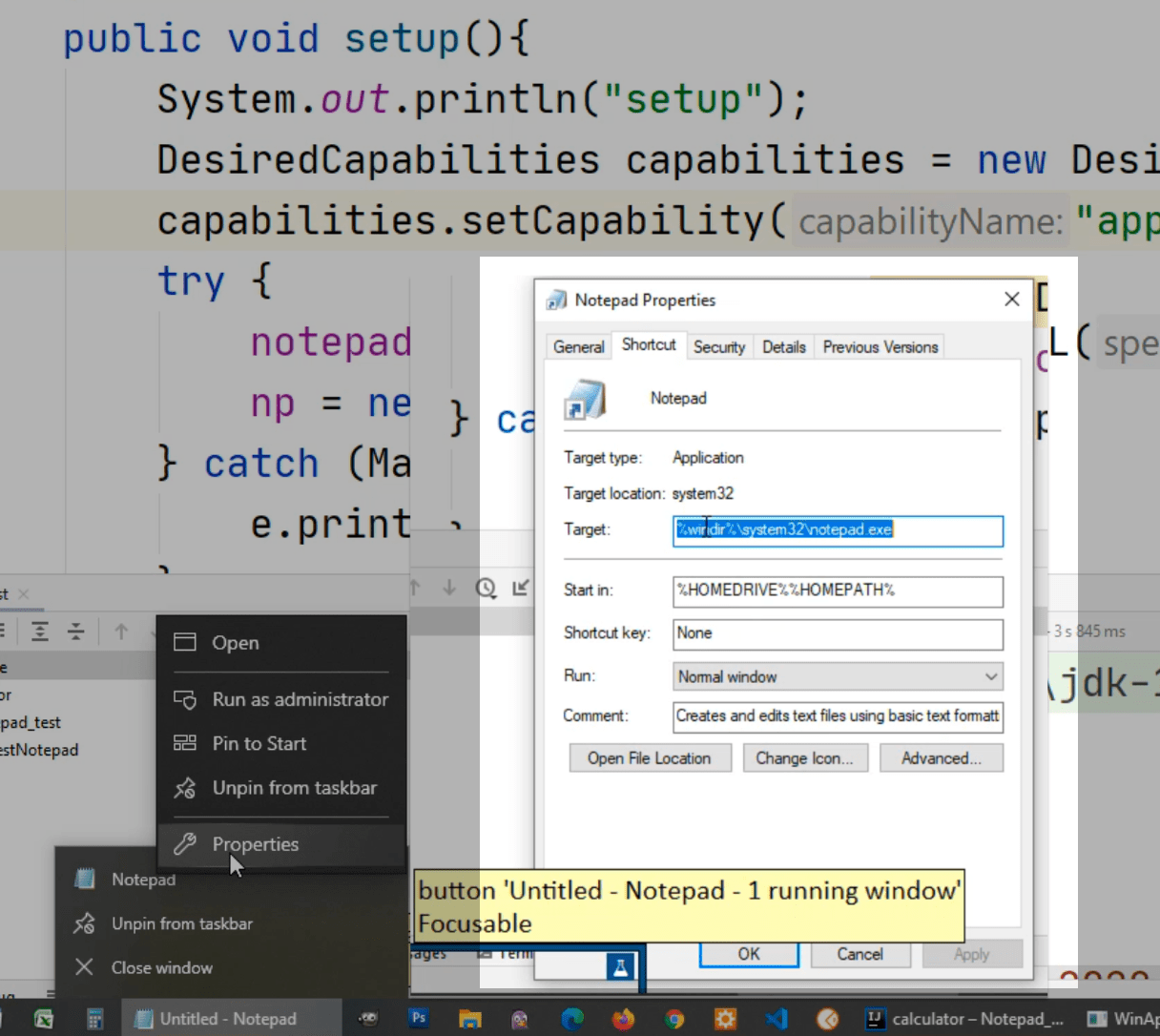Screen dimensions: 1160x1036
Task: Open Excel from the taskbar
Action: [x=44, y=1019]
